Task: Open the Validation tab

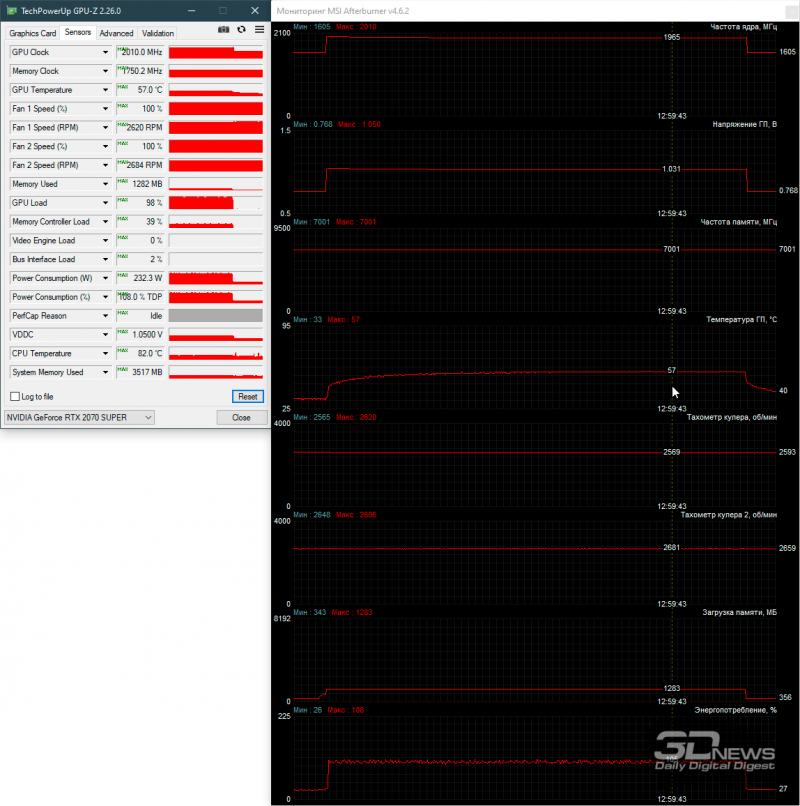Action: tap(157, 33)
